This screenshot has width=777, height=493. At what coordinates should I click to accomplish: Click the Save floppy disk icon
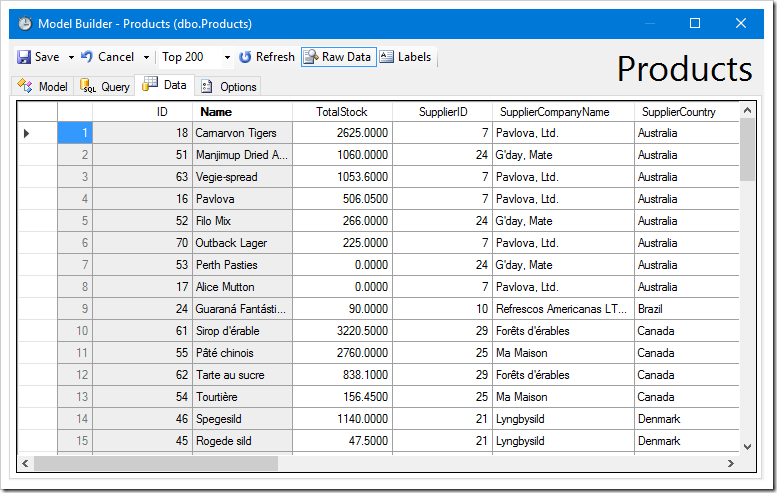[x=24, y=57]
